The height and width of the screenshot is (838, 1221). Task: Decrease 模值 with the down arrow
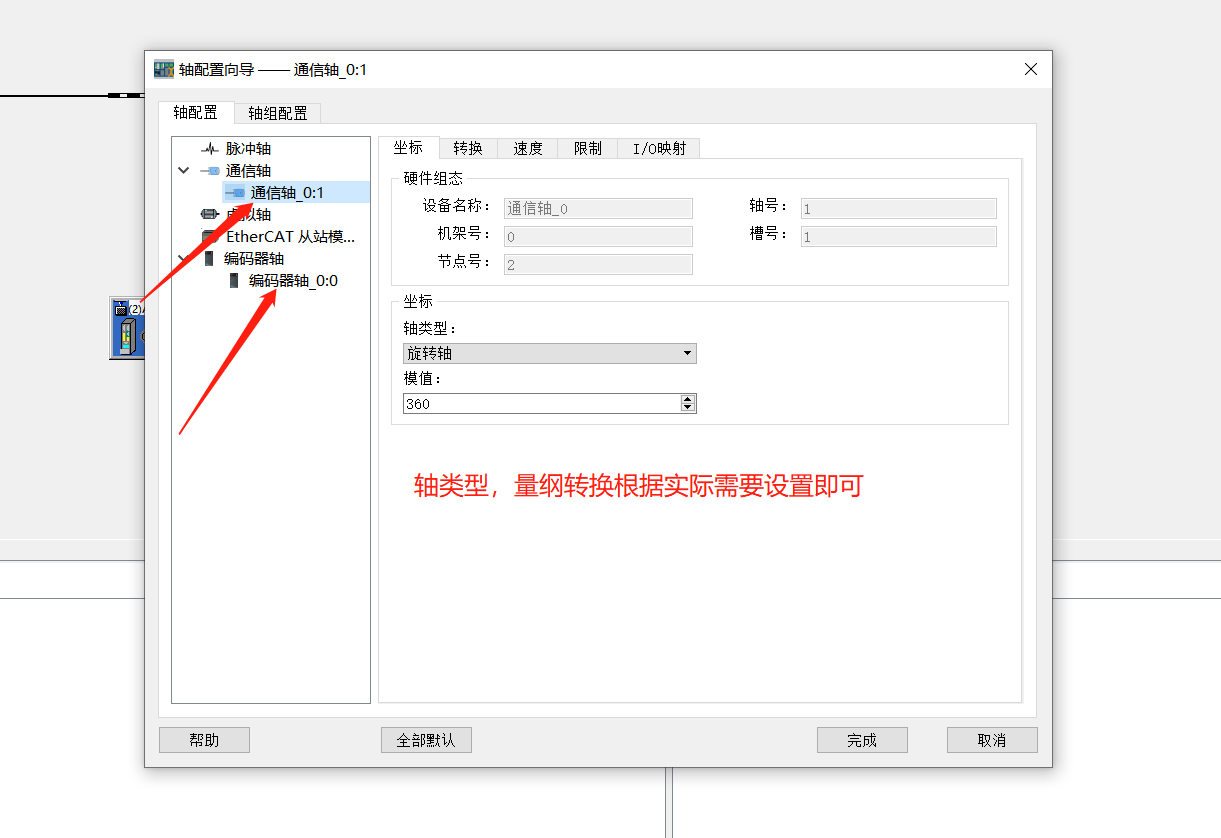point(688,408)
